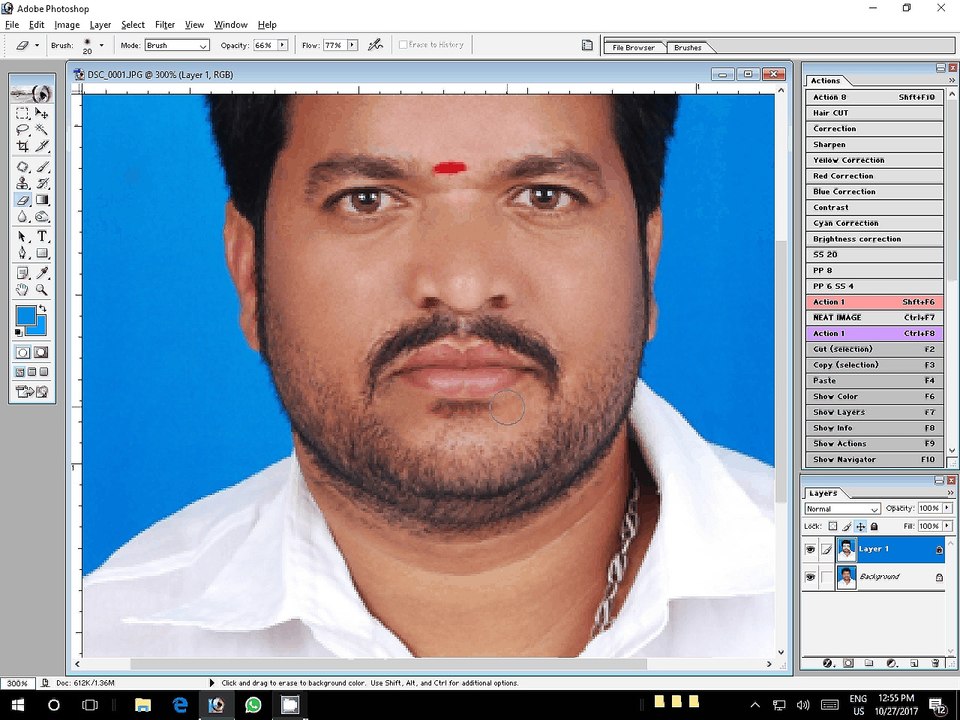Screen dimensions: 960x720
Task: Select the Clone Stamp tool
Action: click(23, 183)
